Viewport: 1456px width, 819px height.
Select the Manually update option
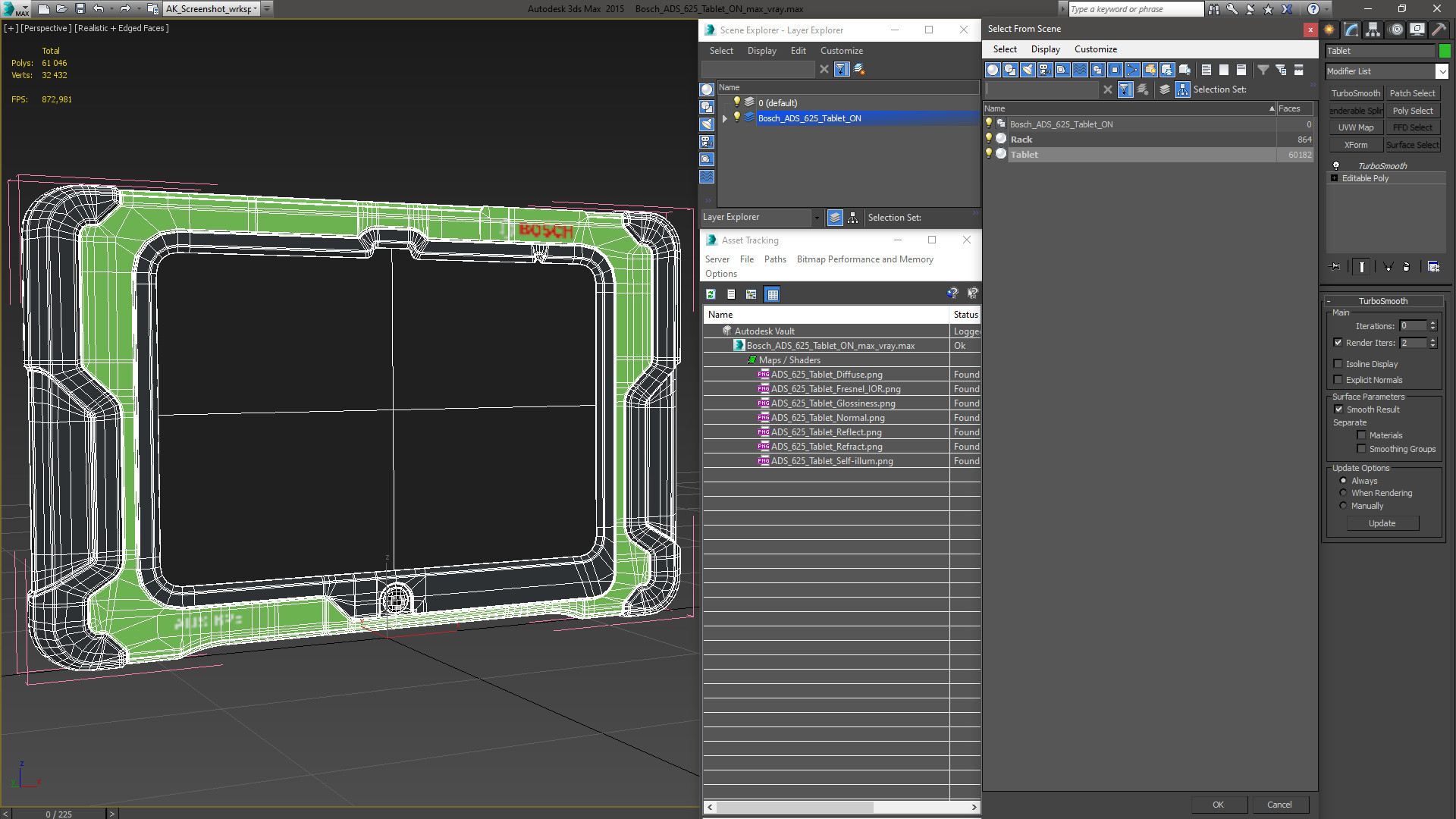(1343, 506)
